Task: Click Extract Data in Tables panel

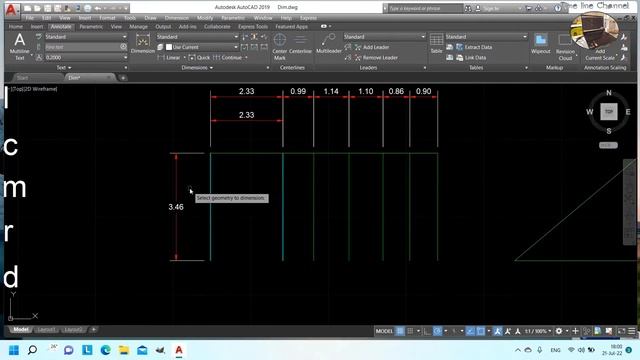Action: [474, 47]
